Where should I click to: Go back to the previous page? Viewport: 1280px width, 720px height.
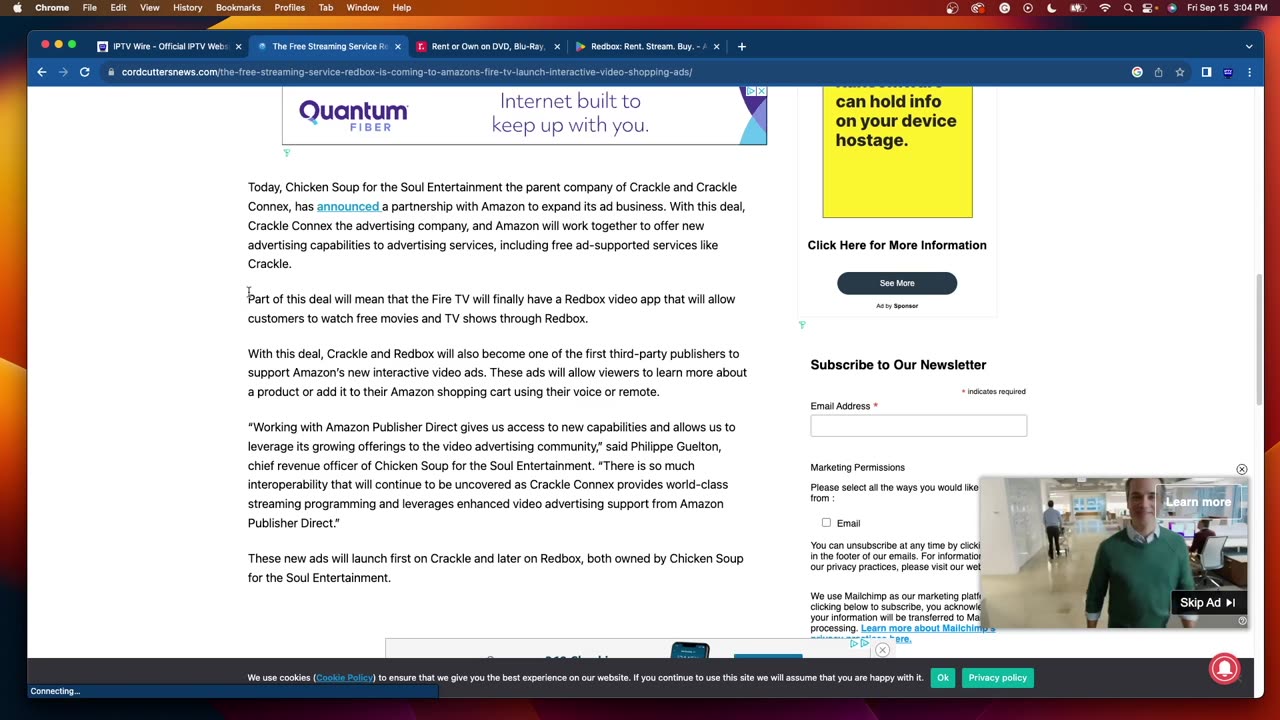[41, 72]
